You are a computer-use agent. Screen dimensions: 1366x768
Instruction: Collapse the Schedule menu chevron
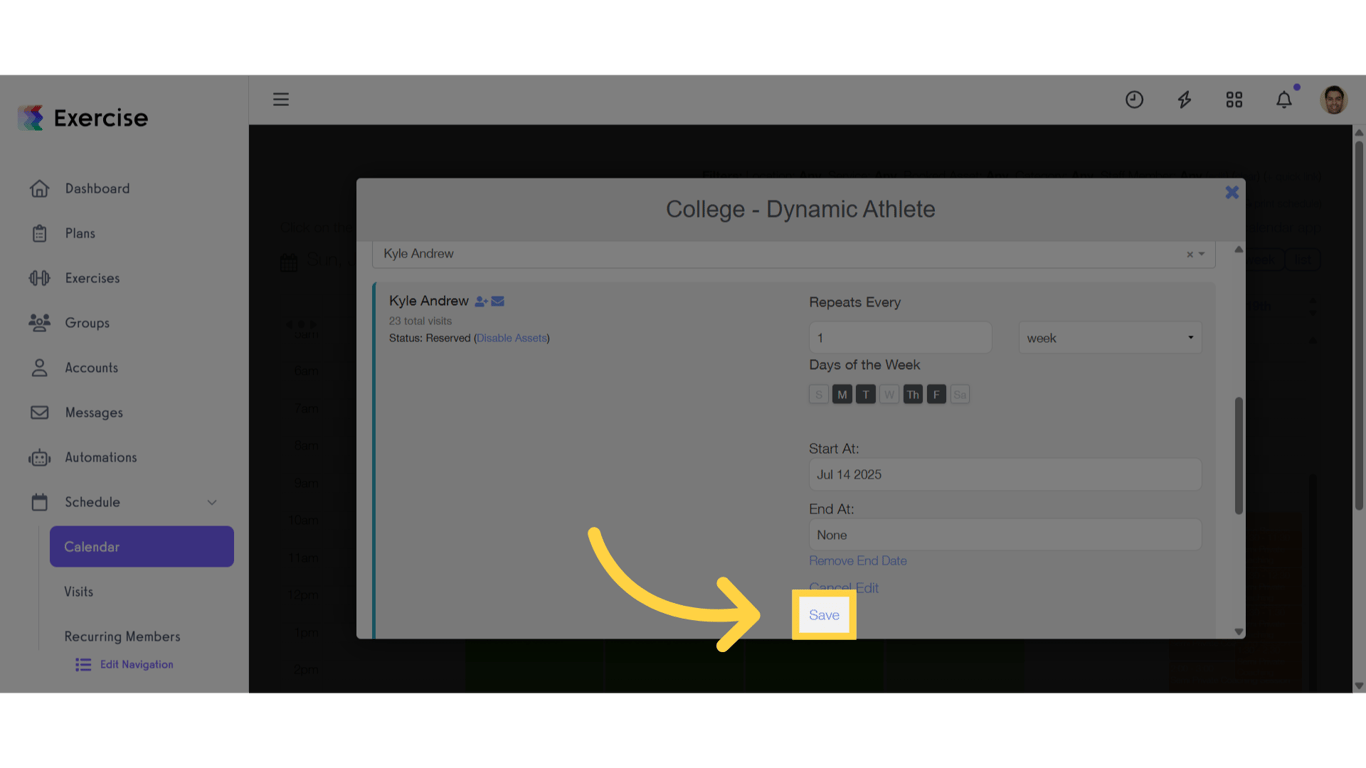[x=212, y=502]
